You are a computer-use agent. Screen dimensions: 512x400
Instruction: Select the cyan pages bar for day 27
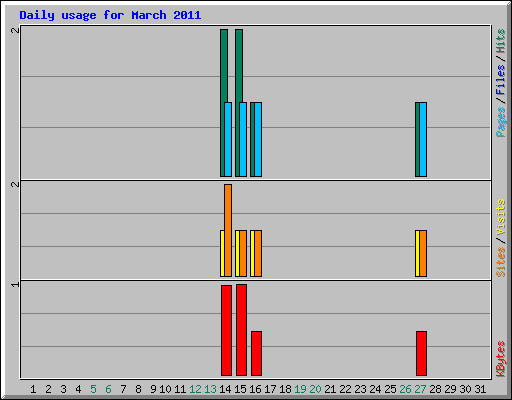click(x=423, y=139)
